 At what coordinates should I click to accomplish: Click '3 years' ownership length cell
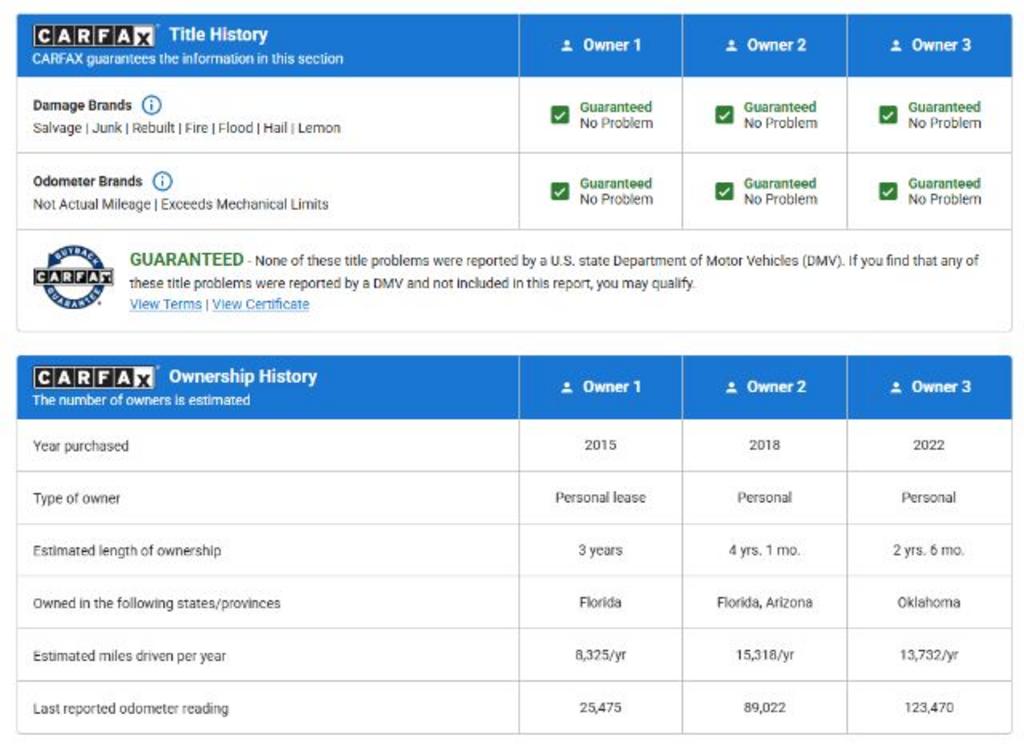600,550
